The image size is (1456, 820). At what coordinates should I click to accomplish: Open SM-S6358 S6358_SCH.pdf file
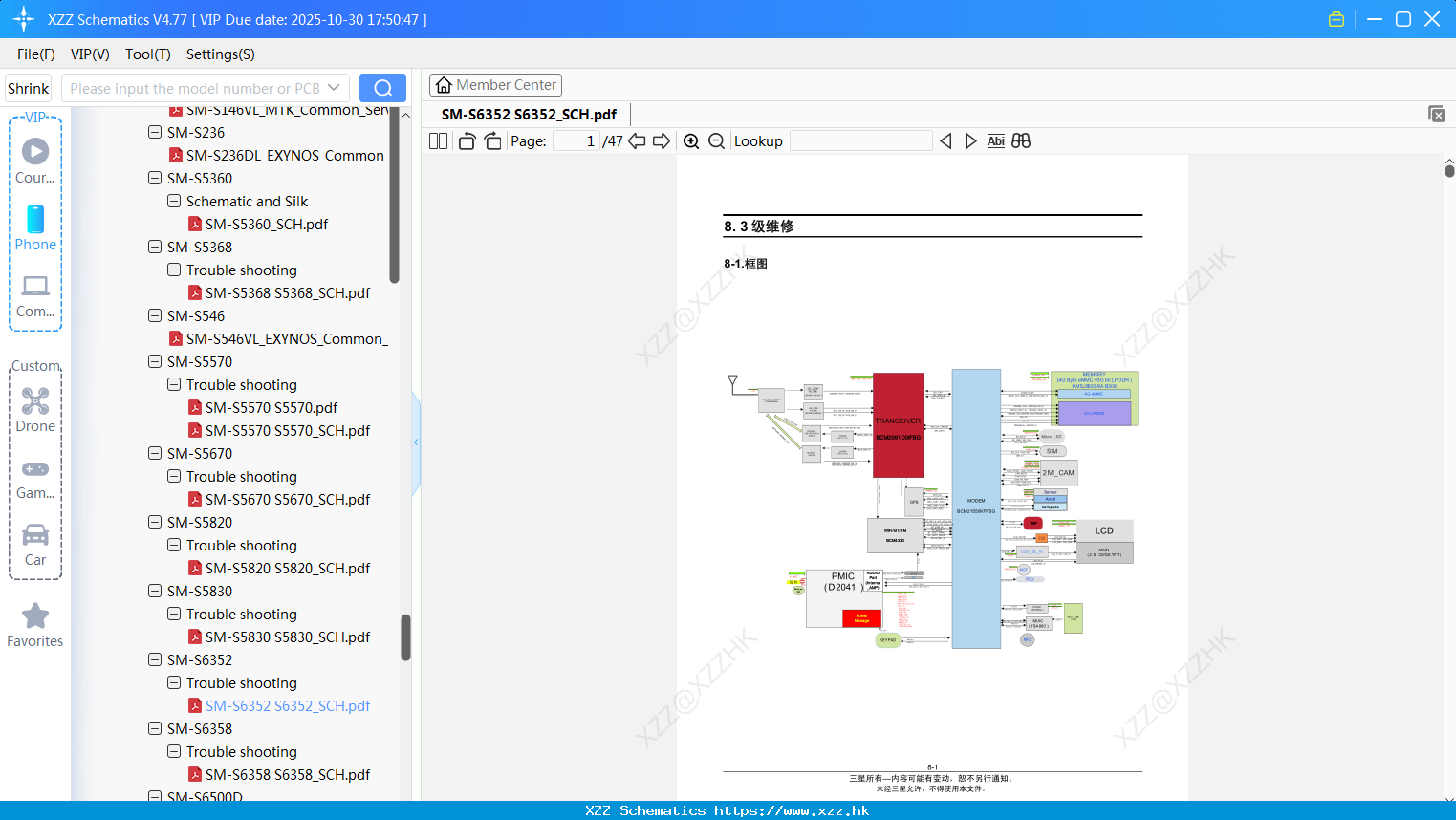288,775
